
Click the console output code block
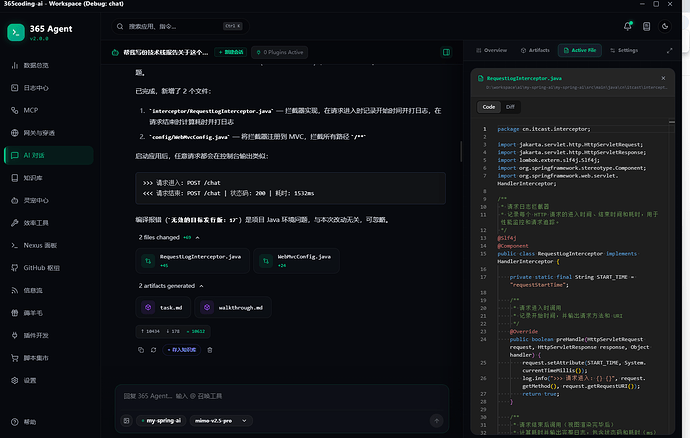click(x=290, y=188)
